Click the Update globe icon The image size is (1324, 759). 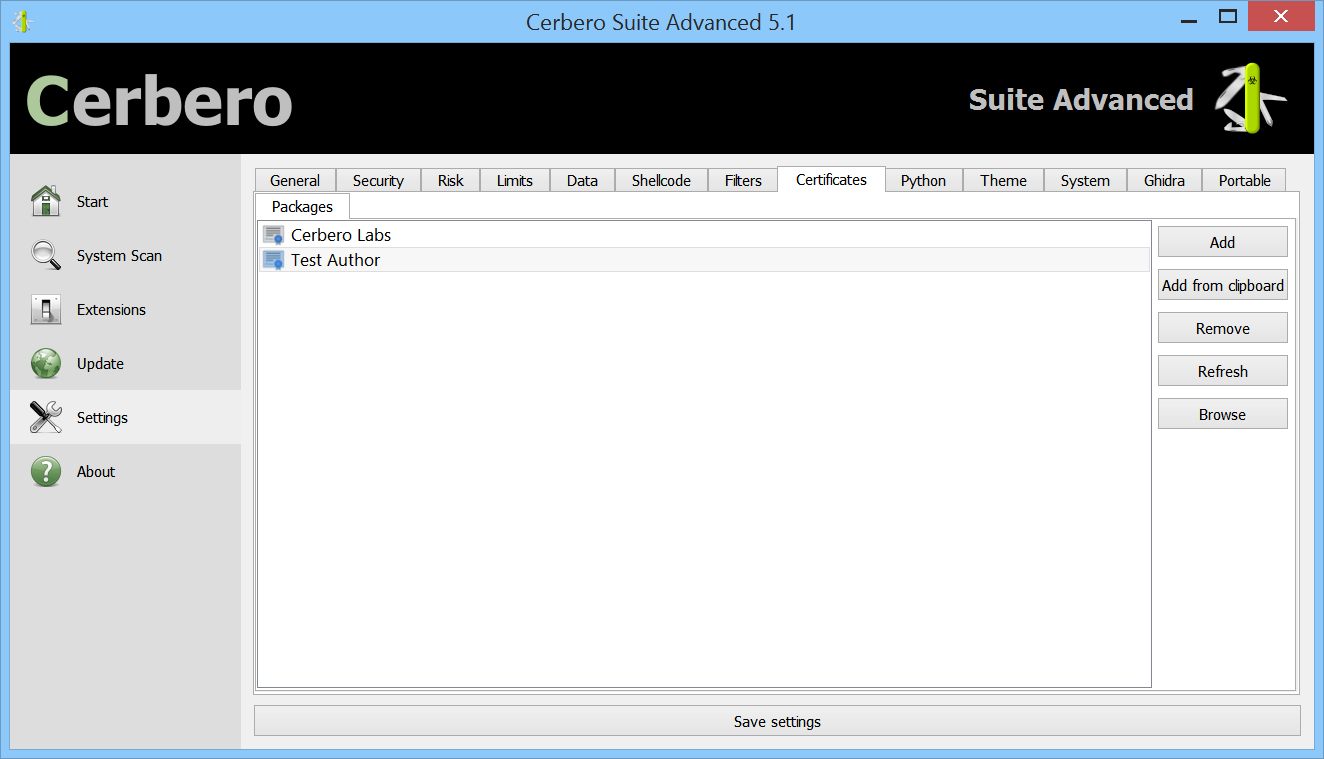tap(46, 363)
